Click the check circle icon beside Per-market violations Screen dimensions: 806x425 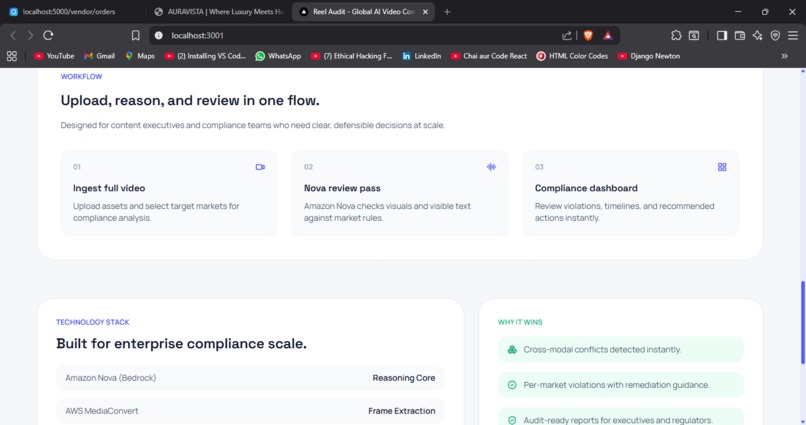click(x=512, y=385)
